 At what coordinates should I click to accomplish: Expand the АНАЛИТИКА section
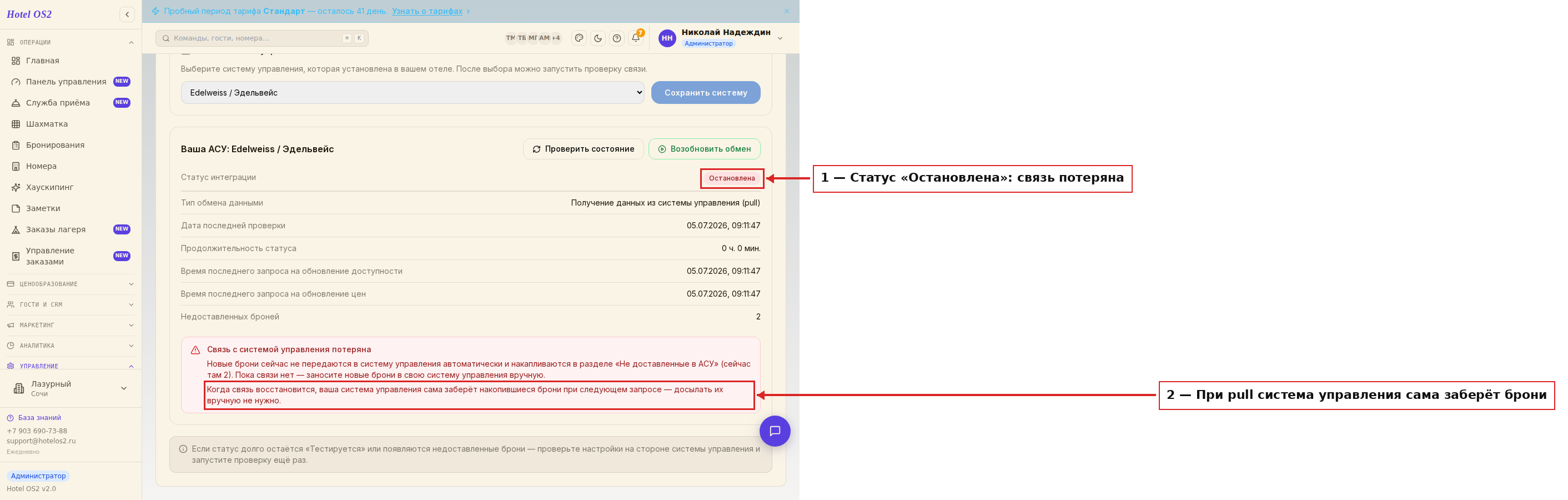(x=71, y=346)
